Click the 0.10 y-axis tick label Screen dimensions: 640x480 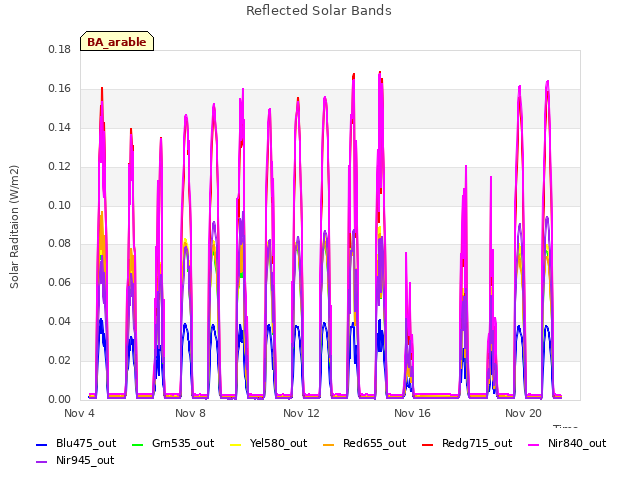click(60, 205)
